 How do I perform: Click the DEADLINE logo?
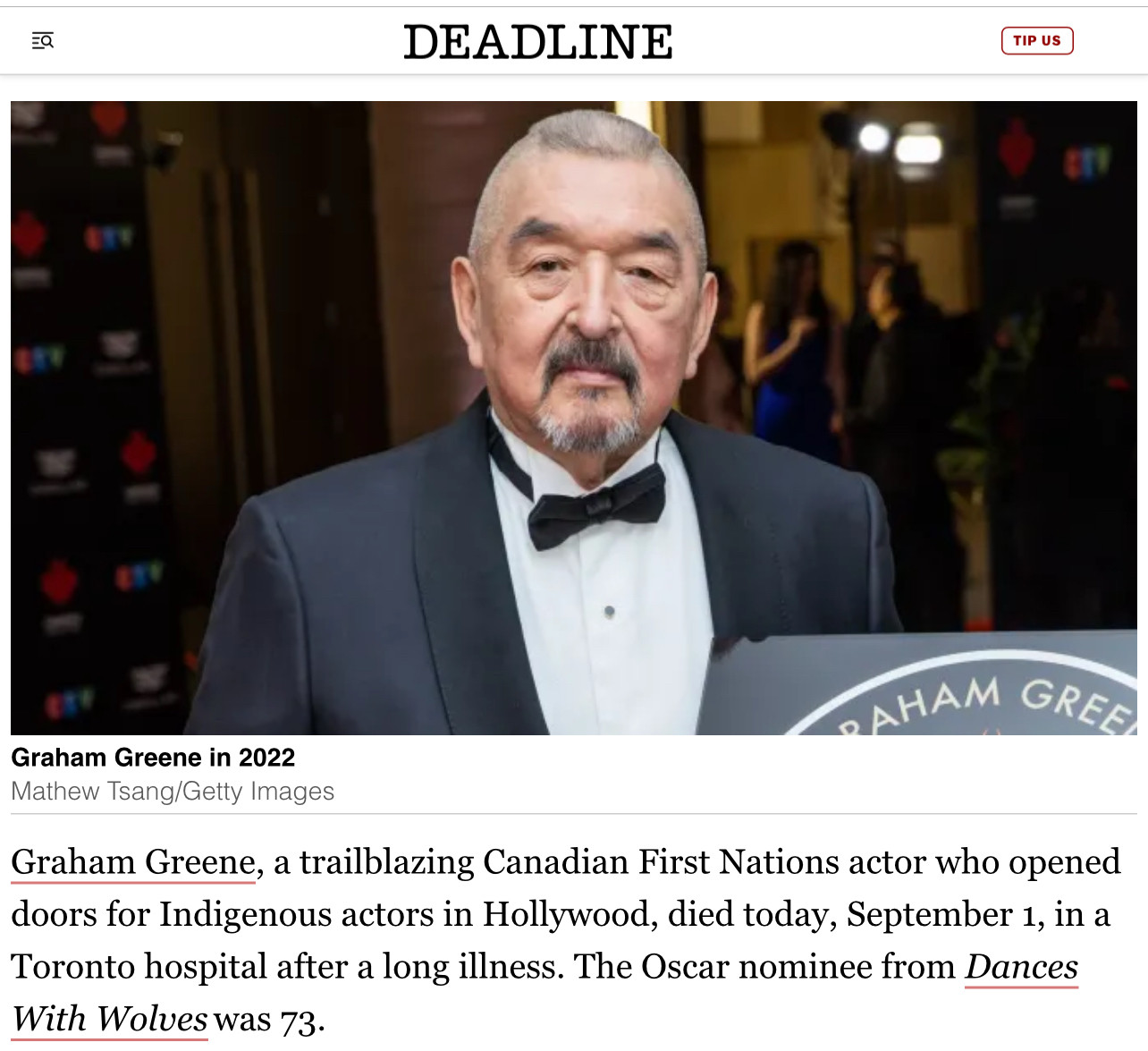(538, 41)
